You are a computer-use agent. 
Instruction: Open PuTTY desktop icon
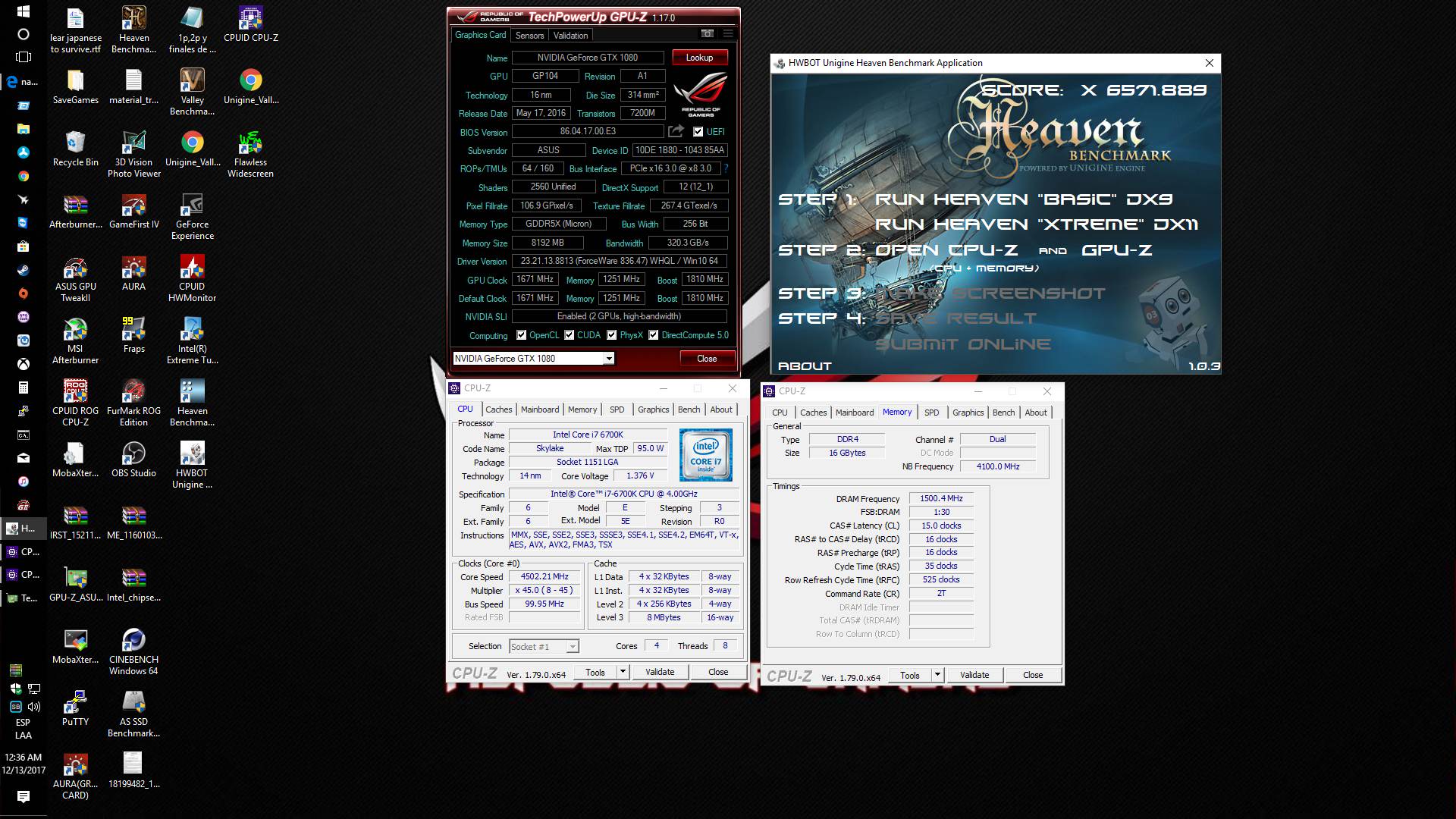click(76, 708)
